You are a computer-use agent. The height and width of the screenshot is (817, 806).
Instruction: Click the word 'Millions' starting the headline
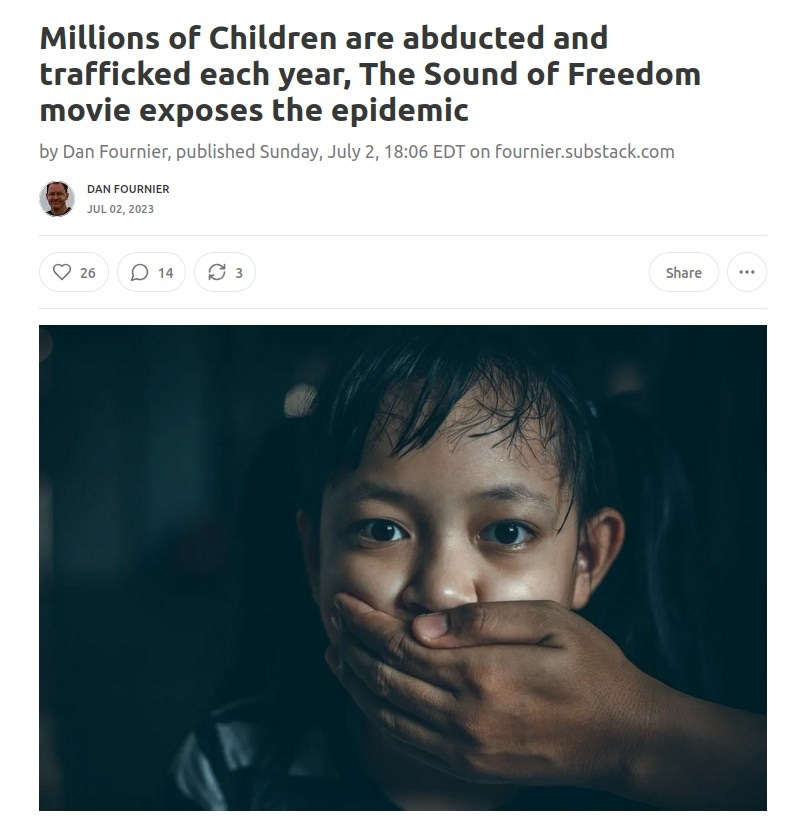(99, 38)
